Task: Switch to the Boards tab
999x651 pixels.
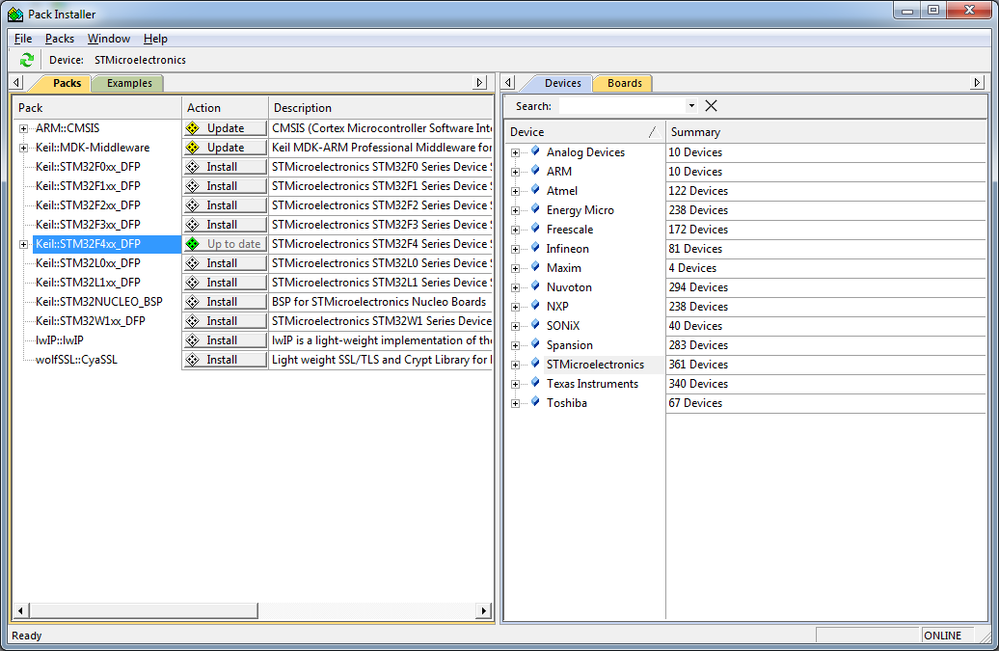Action: point(624,83)
